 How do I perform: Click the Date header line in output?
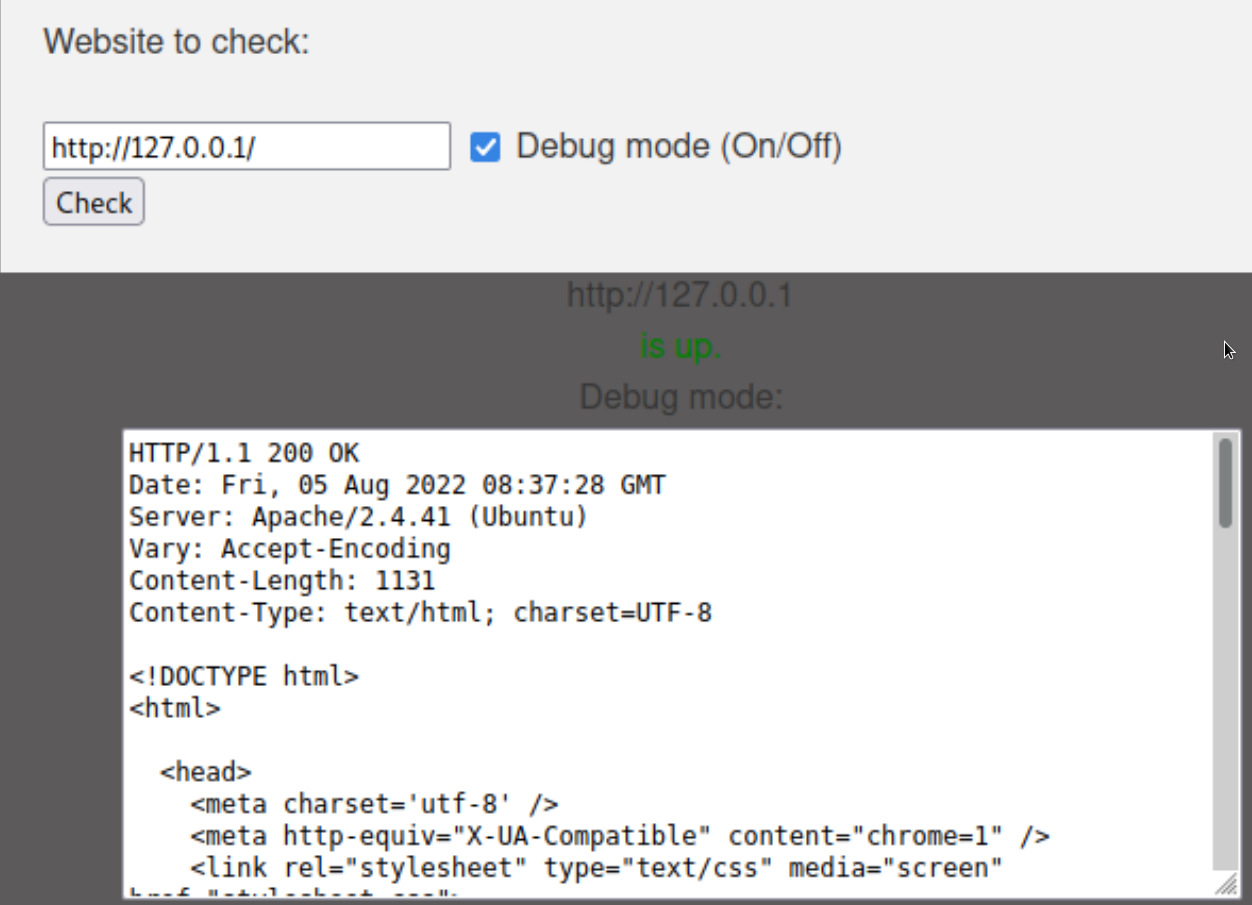[397, 485]
